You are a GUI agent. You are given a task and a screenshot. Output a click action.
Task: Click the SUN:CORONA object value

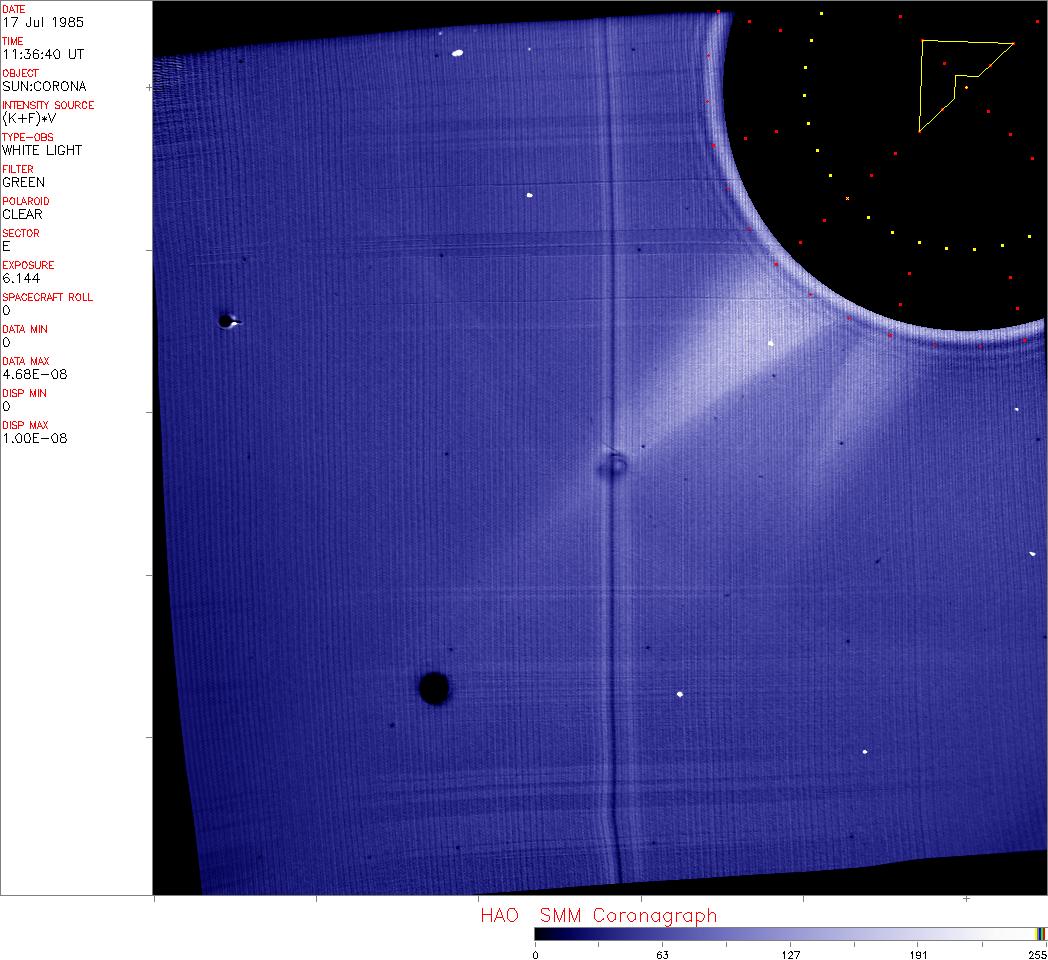[x=44, y=86]
